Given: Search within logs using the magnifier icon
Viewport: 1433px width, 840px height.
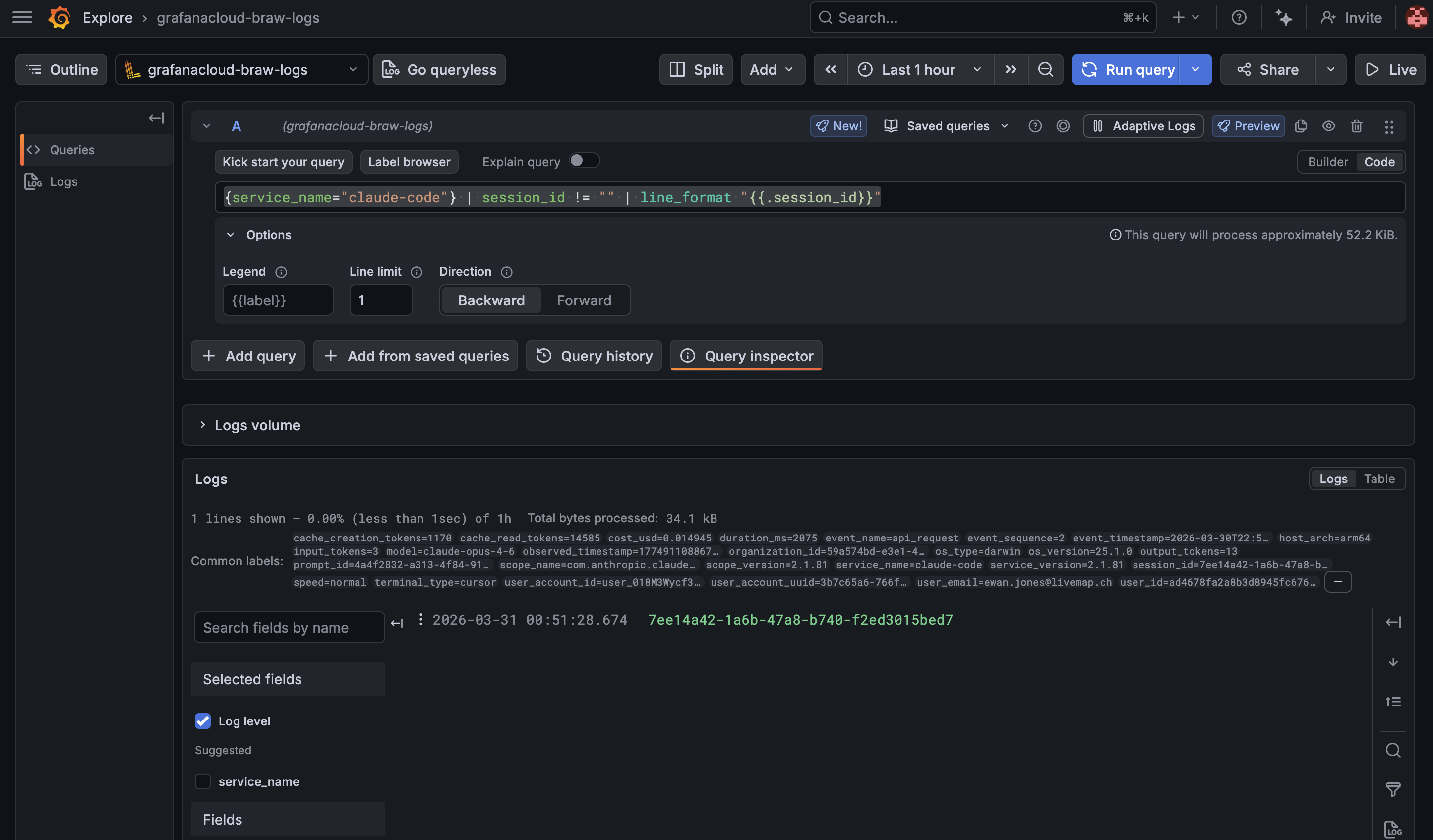Looking at the screenshot, I should (1393, 750).
